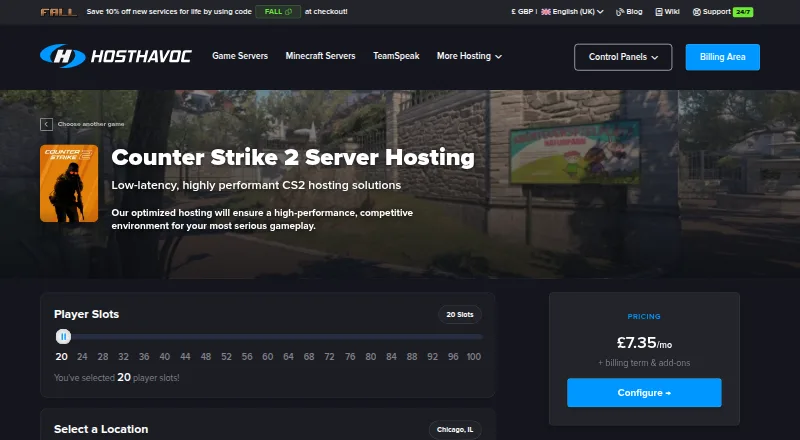Open the Support 24/7 link
The image size is (800, 440).
(722, 12)
